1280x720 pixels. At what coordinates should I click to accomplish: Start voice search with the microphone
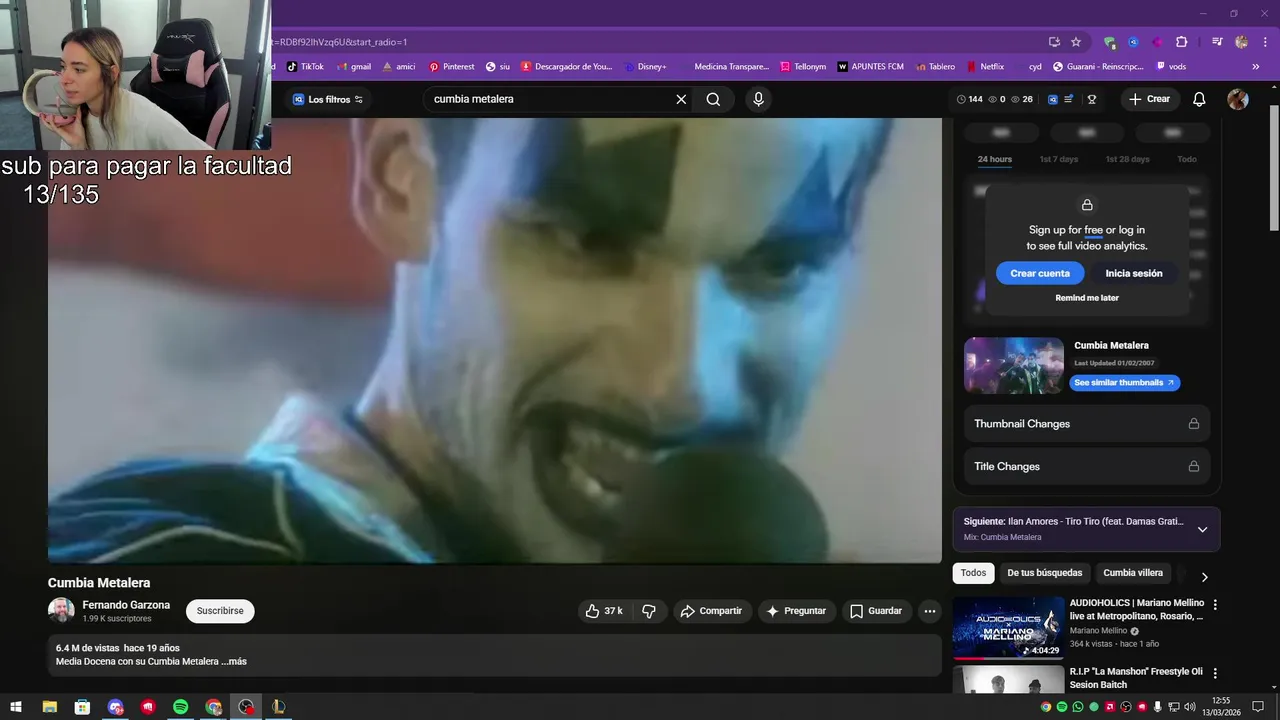758,99
